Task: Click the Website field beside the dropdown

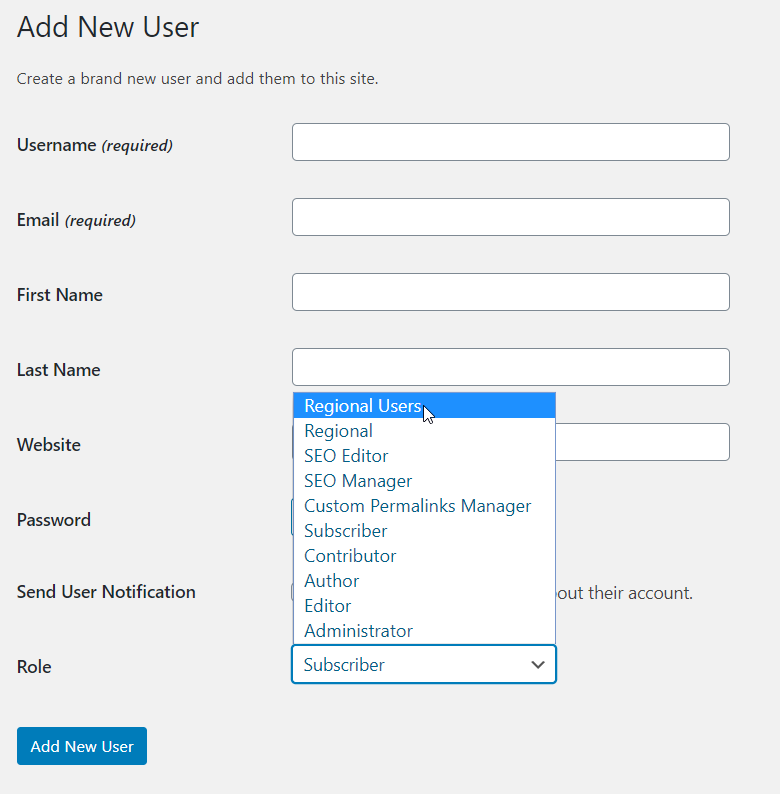Action: [642, 442]
